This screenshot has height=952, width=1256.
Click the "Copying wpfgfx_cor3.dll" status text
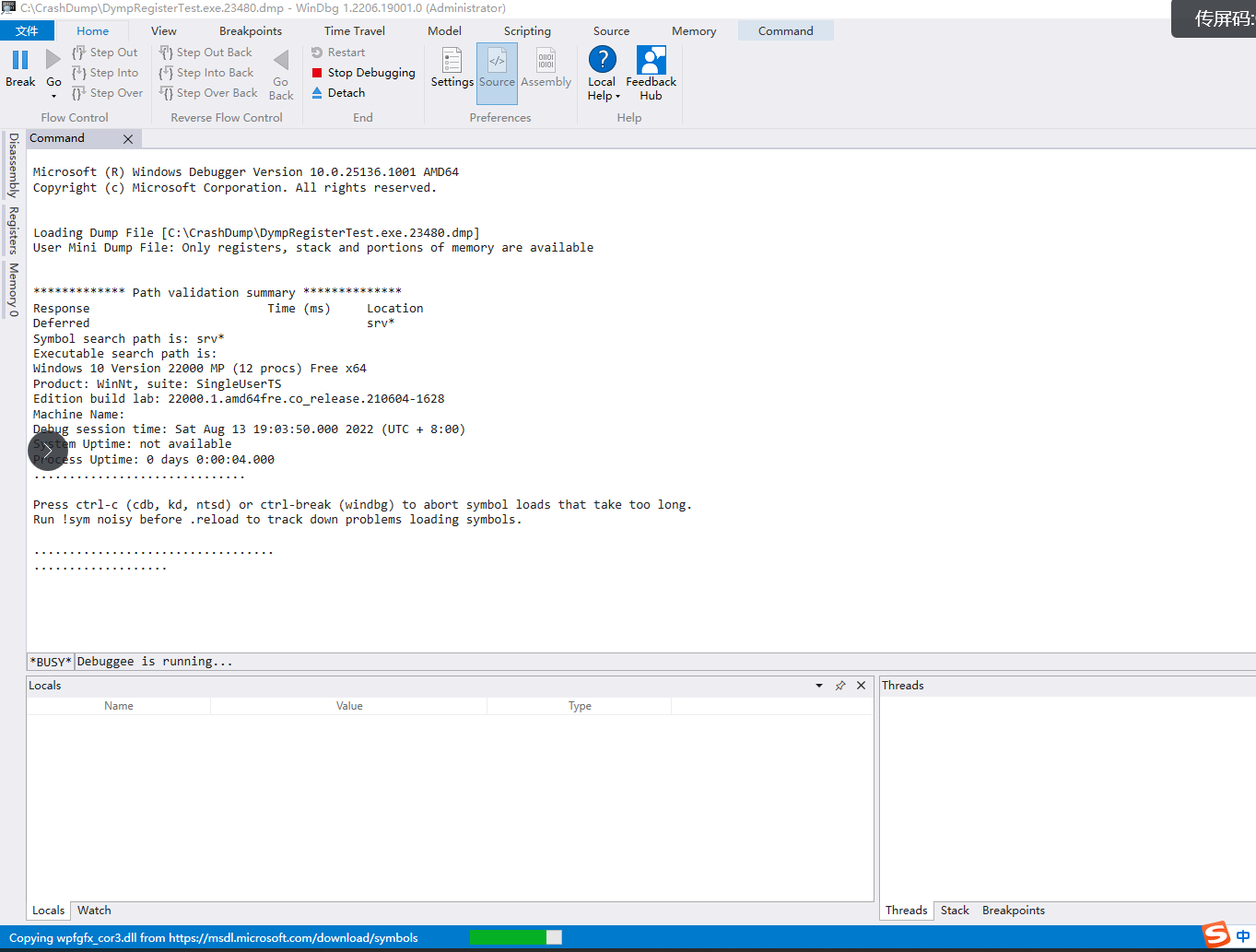214,938
